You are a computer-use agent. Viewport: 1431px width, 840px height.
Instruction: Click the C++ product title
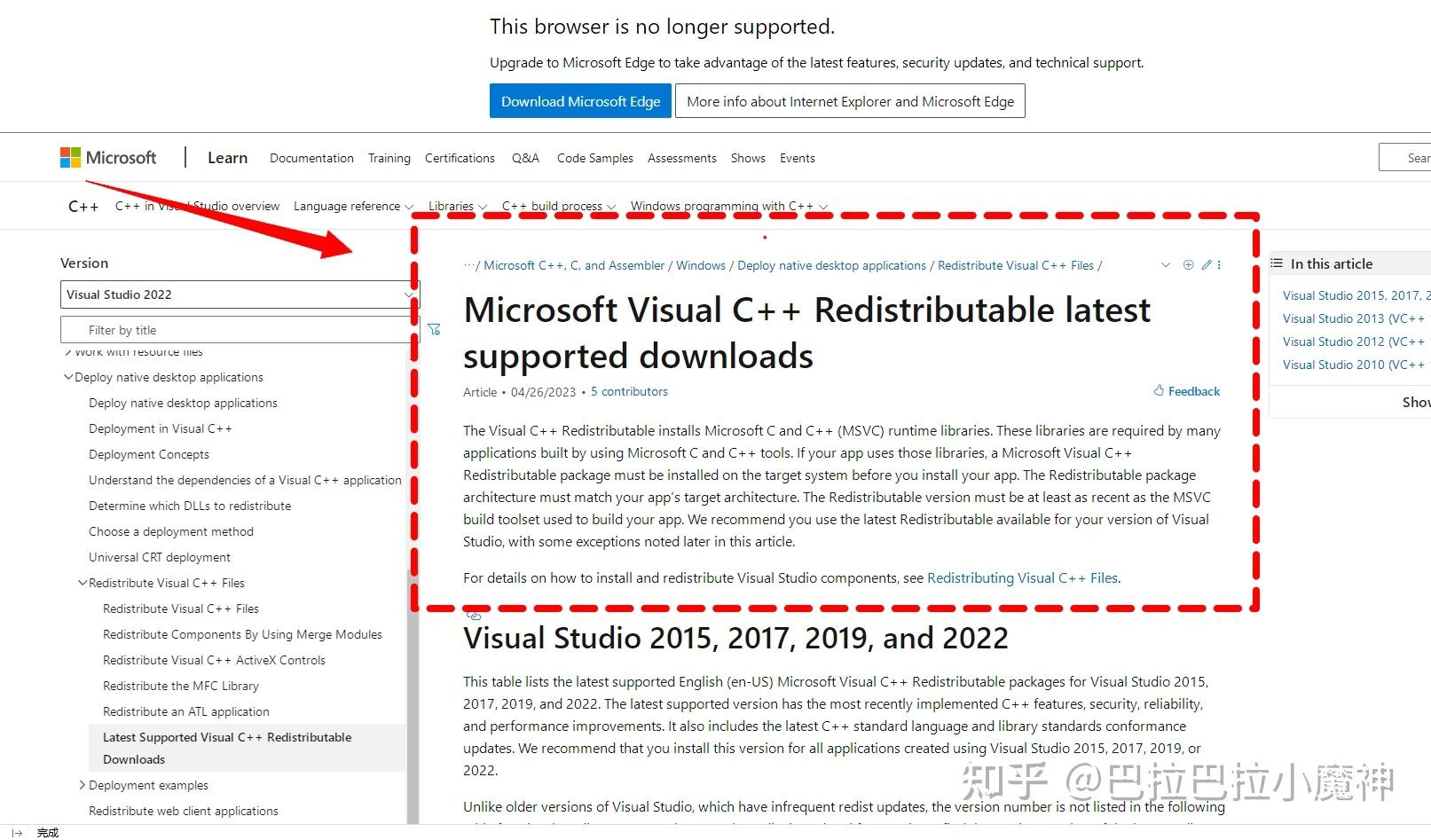(x=83, y=206)
